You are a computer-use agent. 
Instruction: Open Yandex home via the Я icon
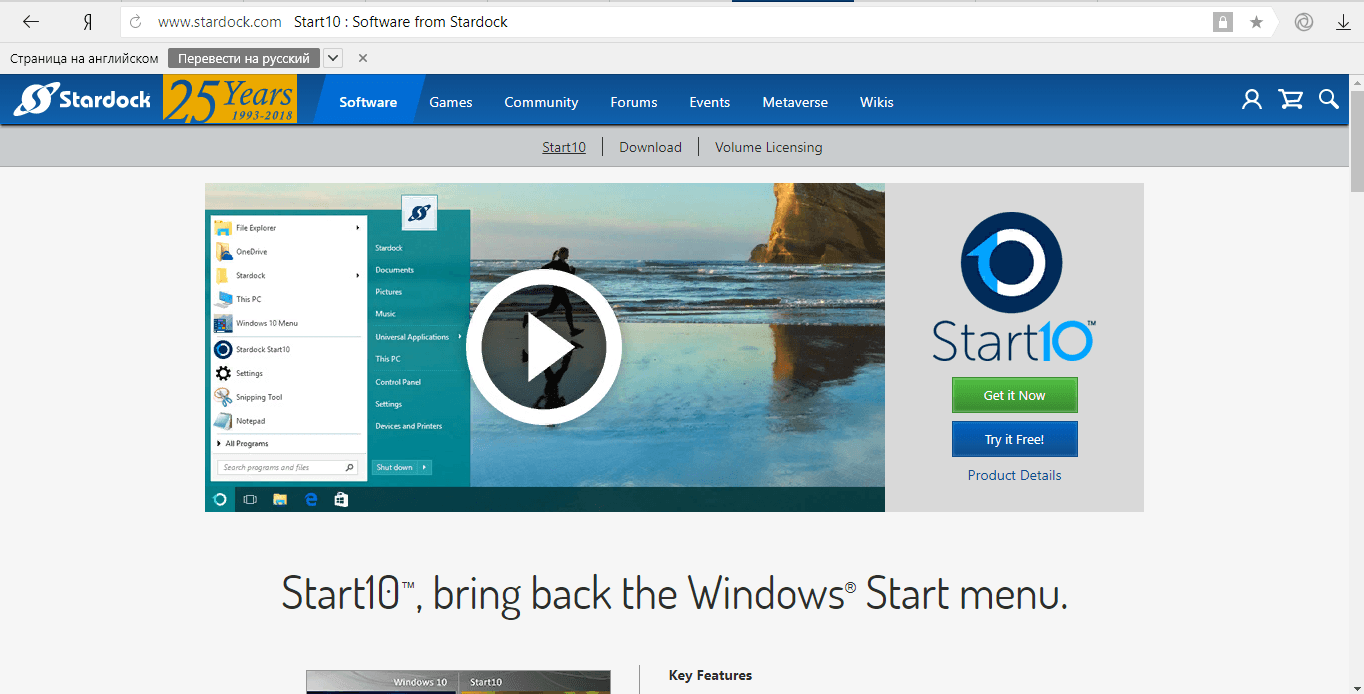click(x=88, y=21)
